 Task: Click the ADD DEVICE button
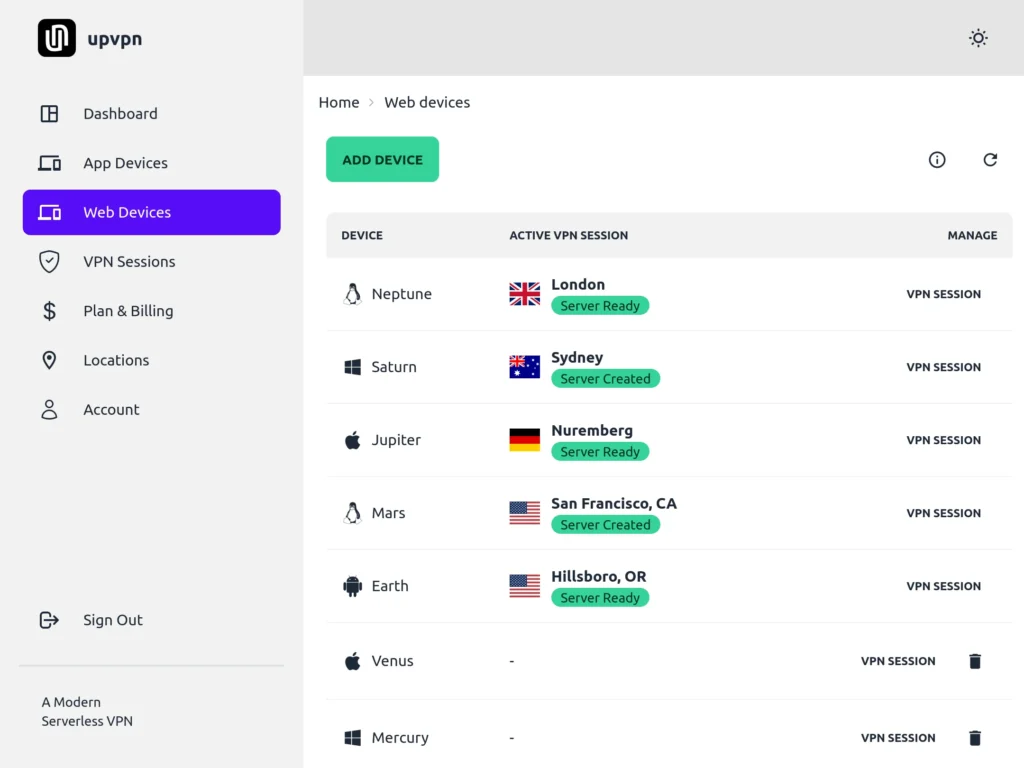(382, 159)
